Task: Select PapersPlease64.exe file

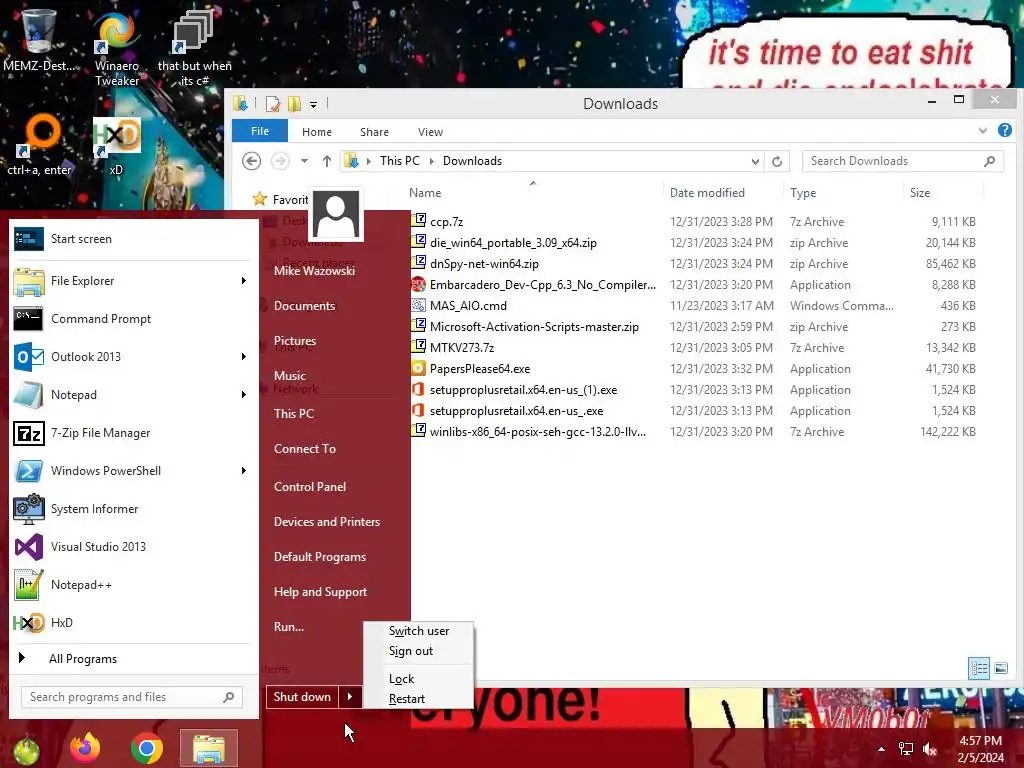Action: coord(480,369)
